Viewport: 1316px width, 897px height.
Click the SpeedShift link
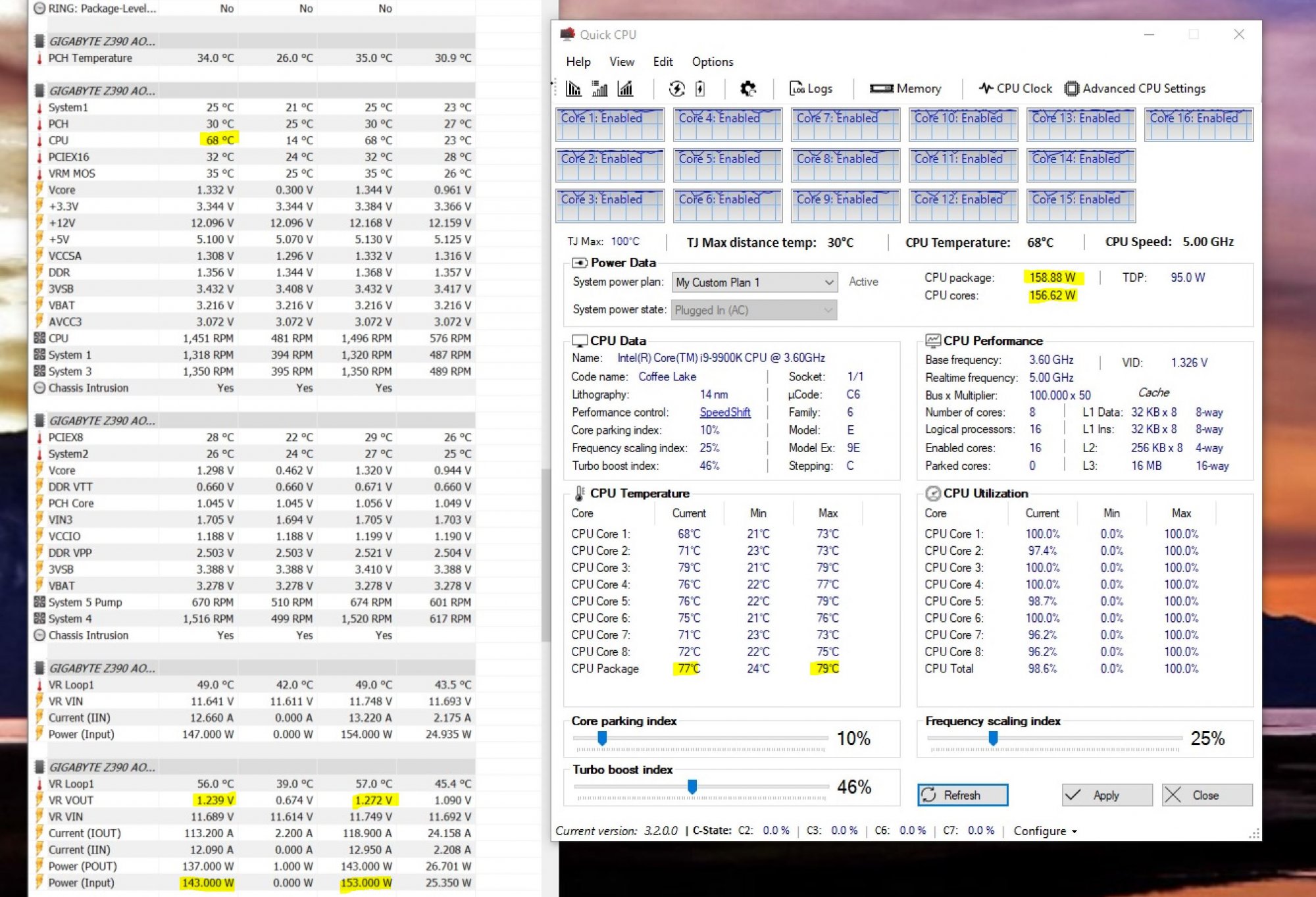click(724, 413)
